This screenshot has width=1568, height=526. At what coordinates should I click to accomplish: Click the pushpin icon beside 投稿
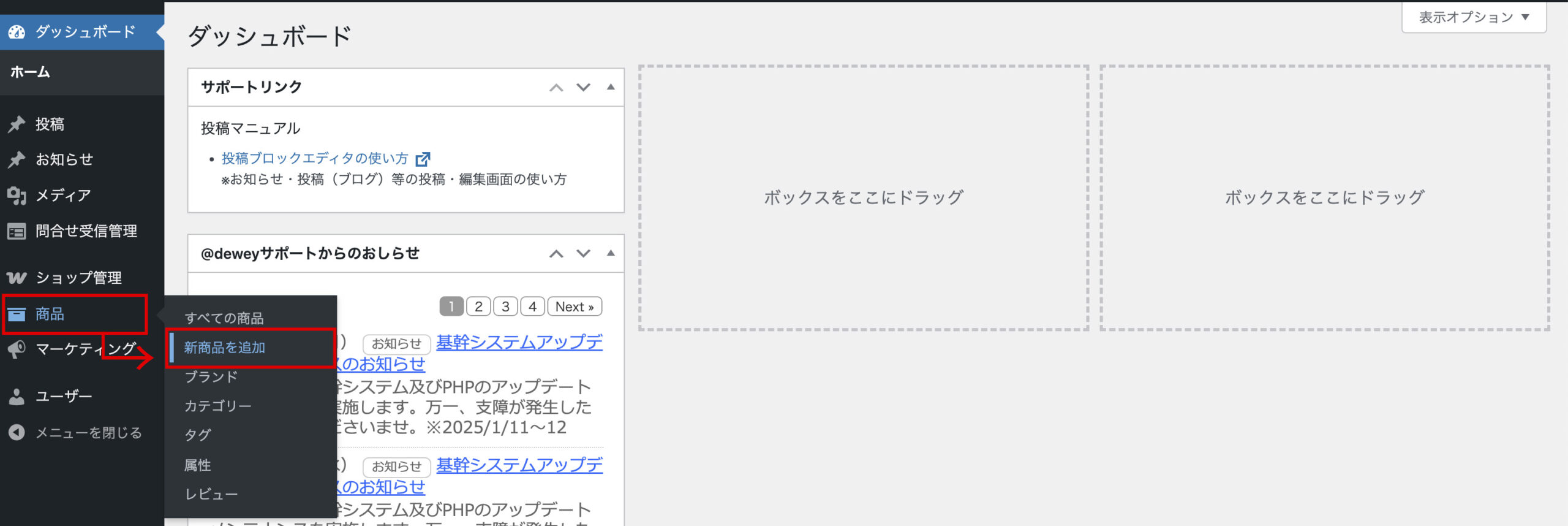point(17,124)
